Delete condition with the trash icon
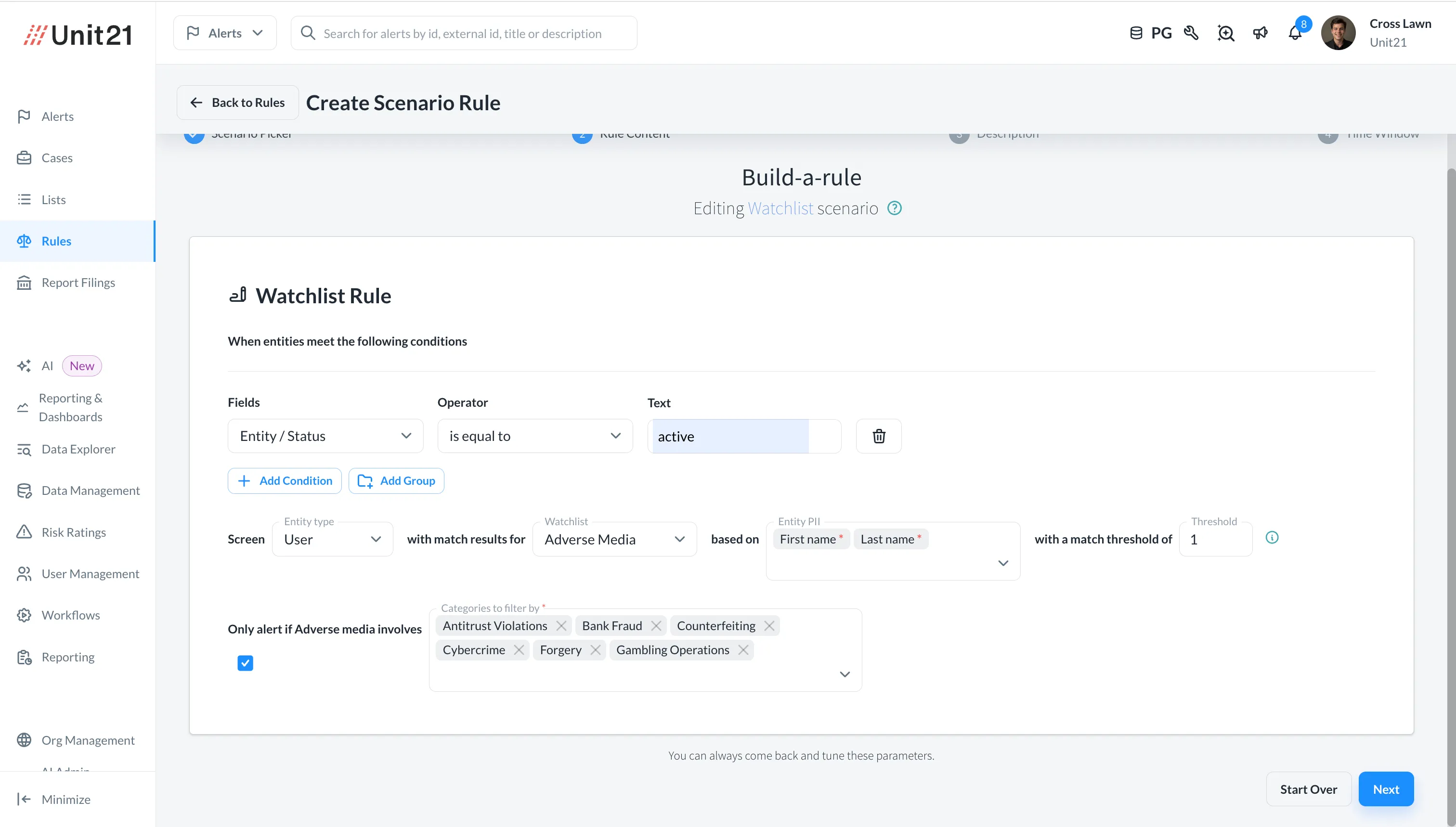Image resolution: width=1456 pixels, height=827 pixels. (878, 436)
